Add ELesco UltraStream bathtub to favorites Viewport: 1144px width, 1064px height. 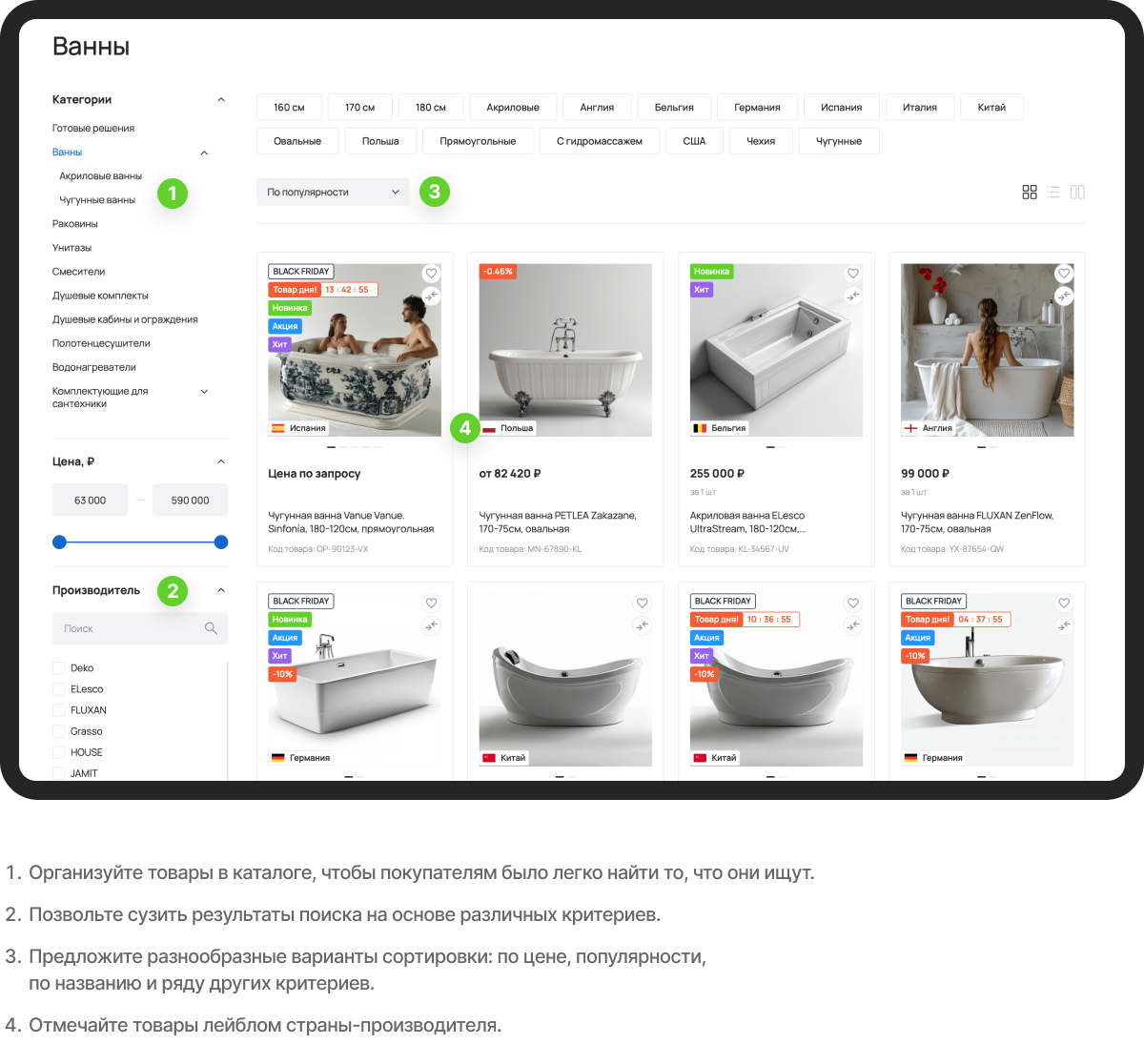click(853, 274)
